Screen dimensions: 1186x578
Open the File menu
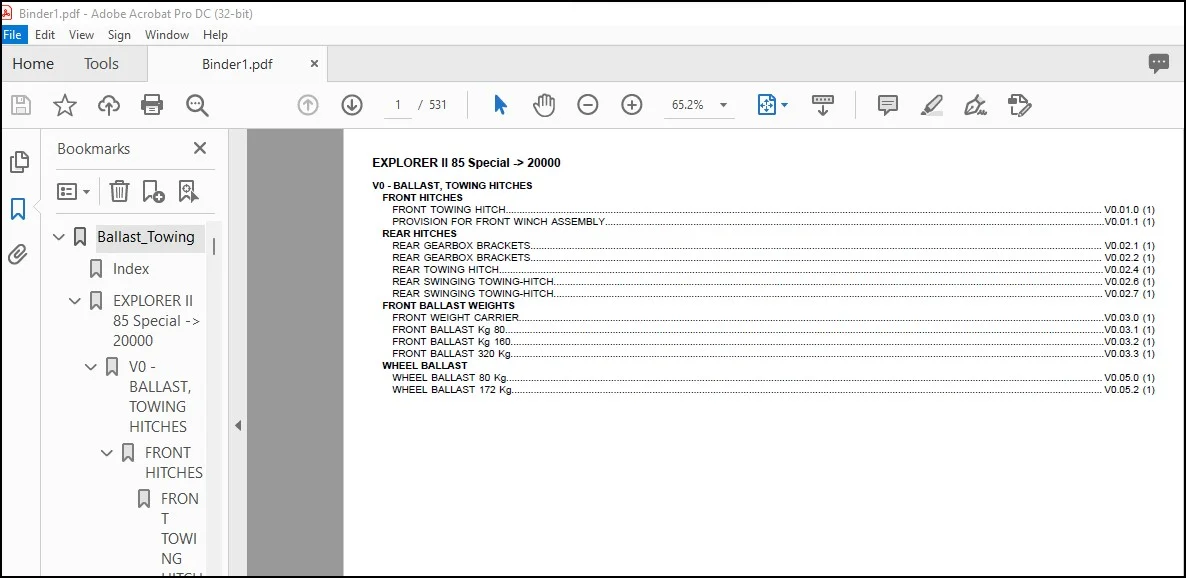[x=12, y=35]
